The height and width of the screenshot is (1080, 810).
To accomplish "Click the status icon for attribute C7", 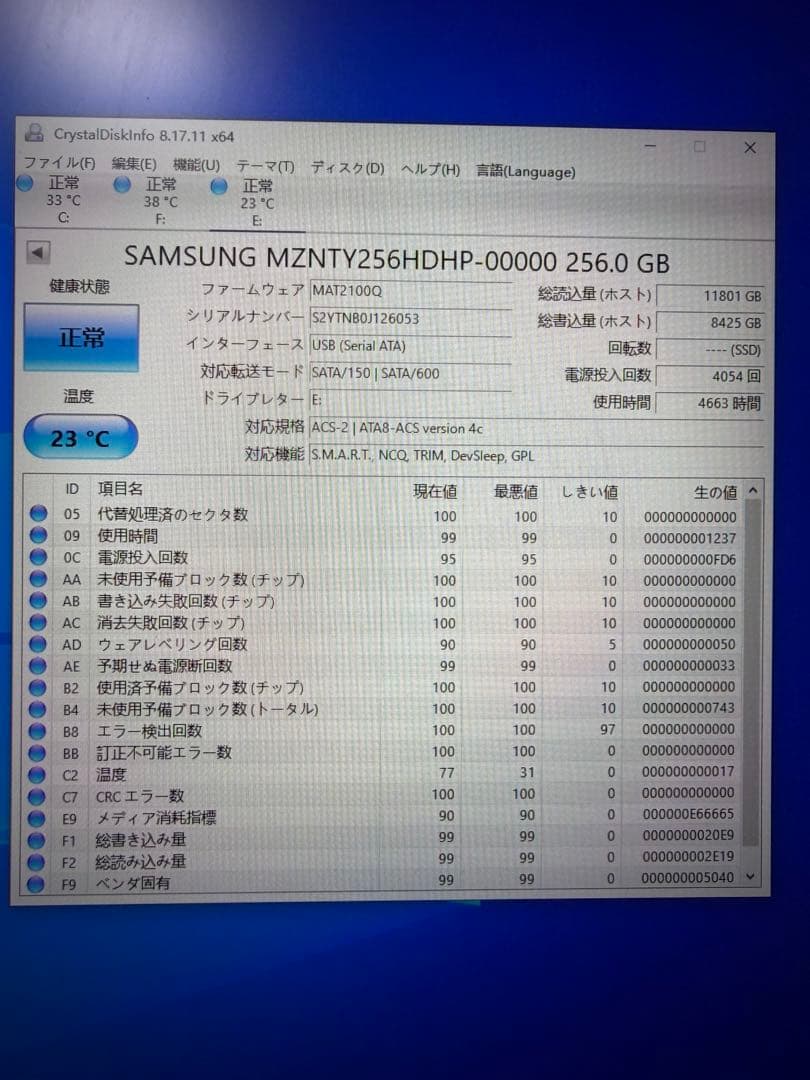I will 37,797.
